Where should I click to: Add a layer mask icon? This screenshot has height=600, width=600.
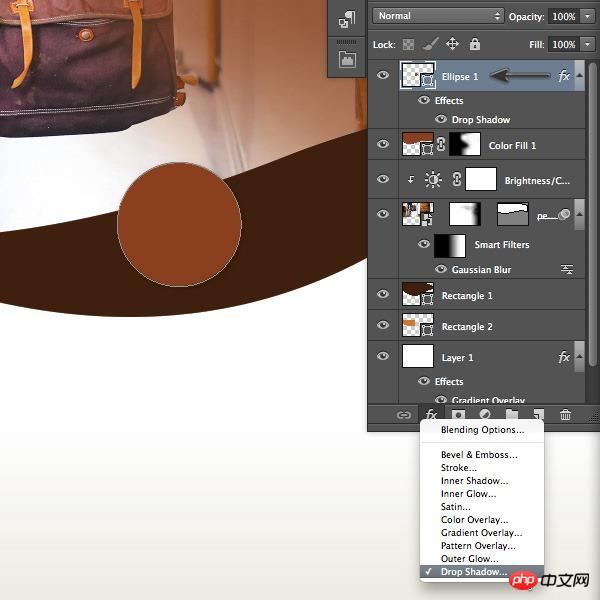[458, 415]
